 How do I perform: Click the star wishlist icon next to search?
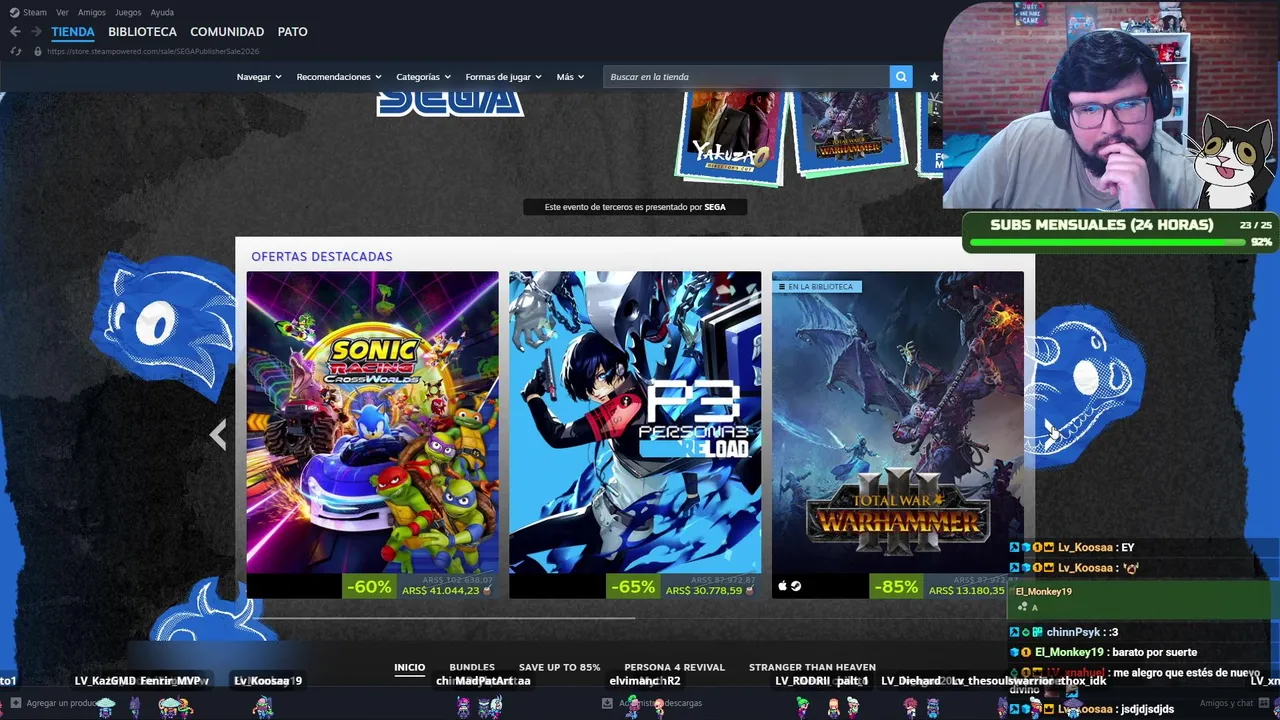pos(934,77)
